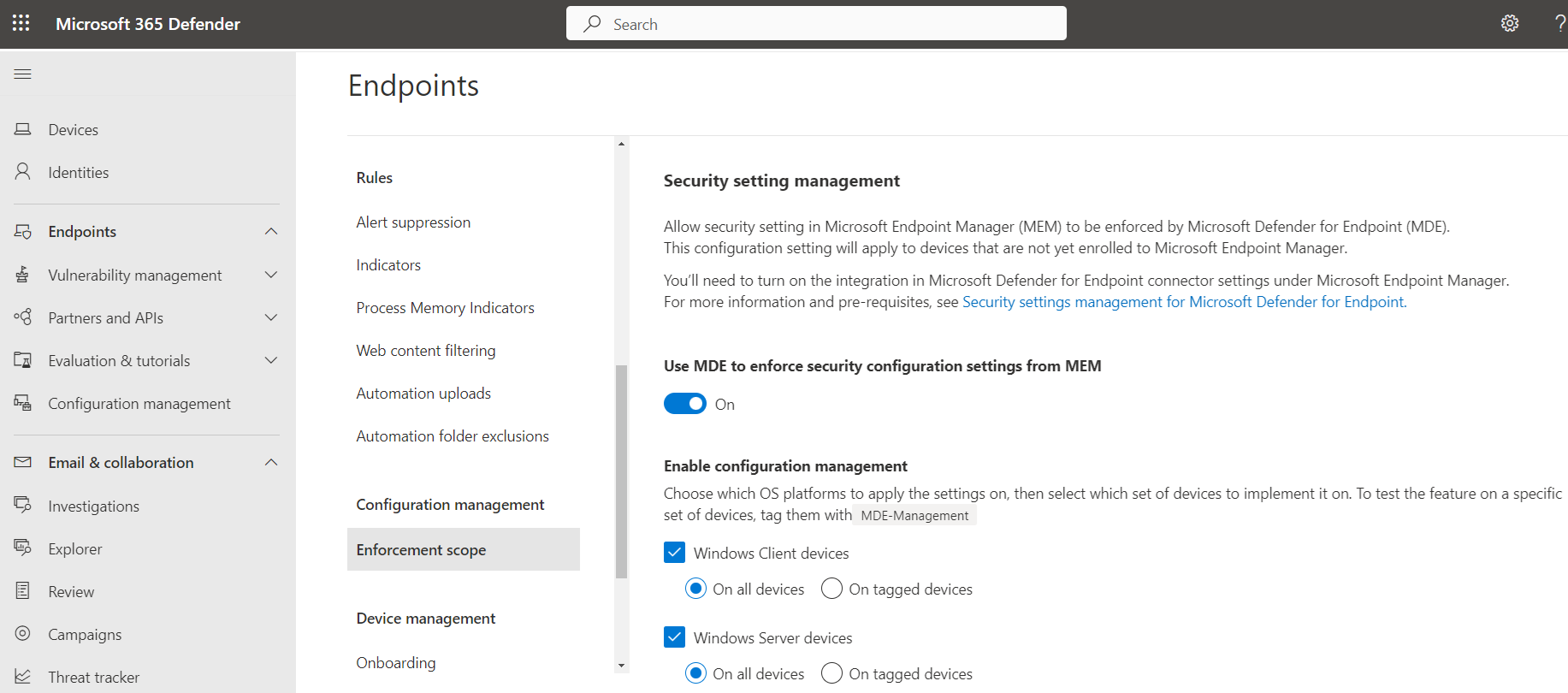The image size is (1568, 693).
Task: Click the Investigations icon in sidebar
Action: [x=23, y=506]
